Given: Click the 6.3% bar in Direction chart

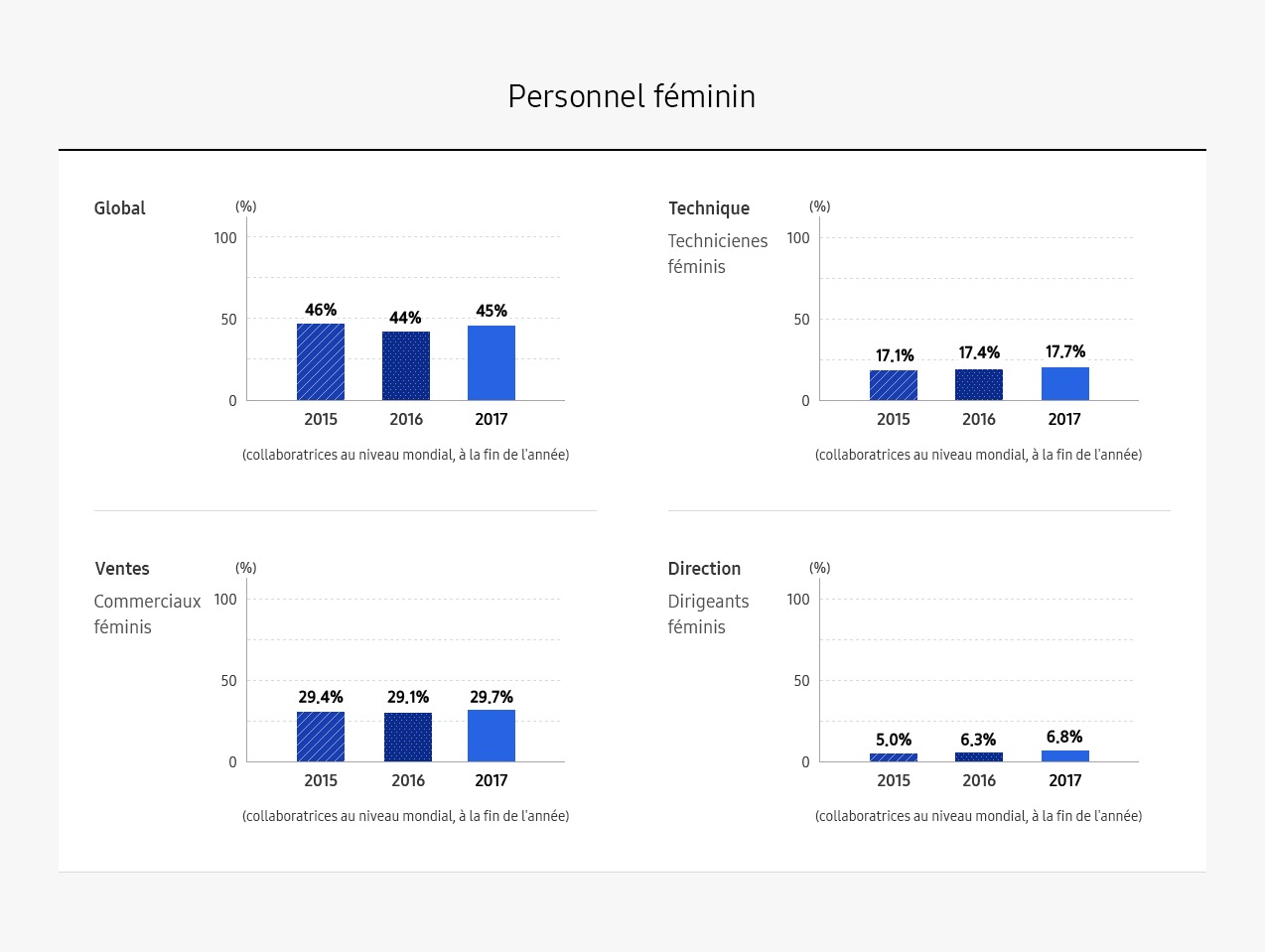Looking at the screenshot, I should pos(979,757).
